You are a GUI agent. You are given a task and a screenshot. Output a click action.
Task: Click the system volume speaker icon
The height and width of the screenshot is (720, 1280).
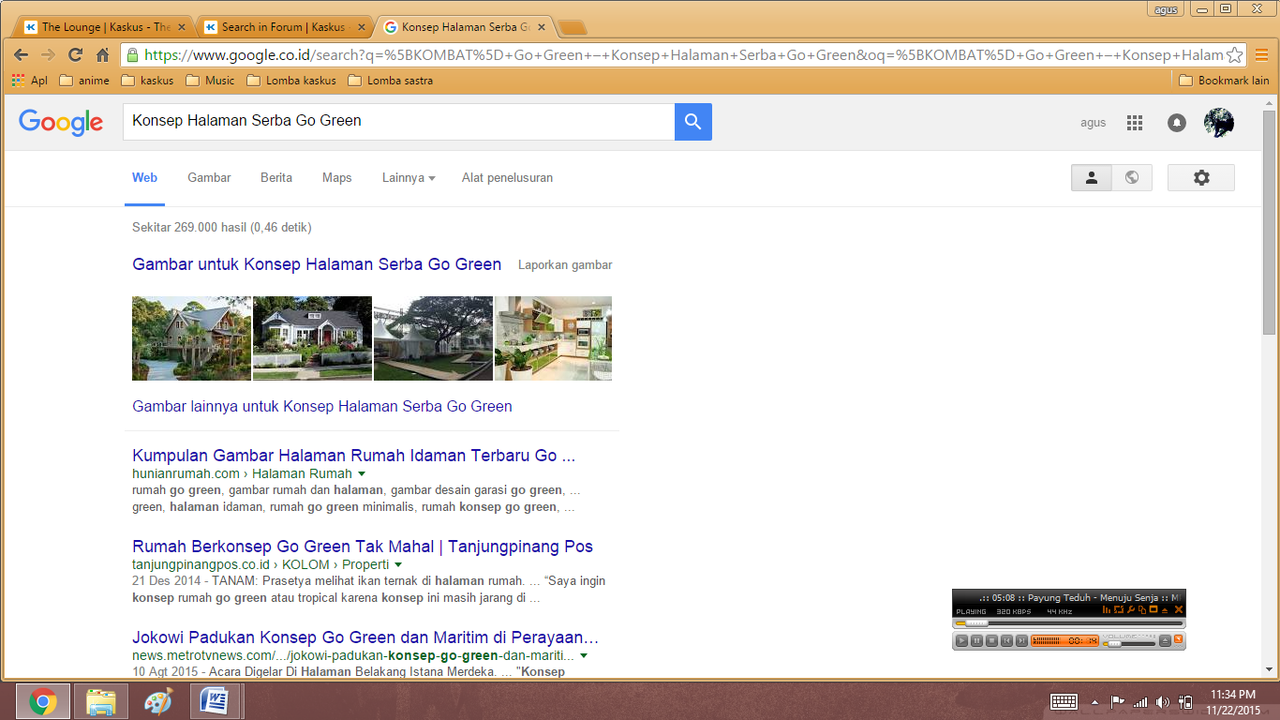point(1163,702)
